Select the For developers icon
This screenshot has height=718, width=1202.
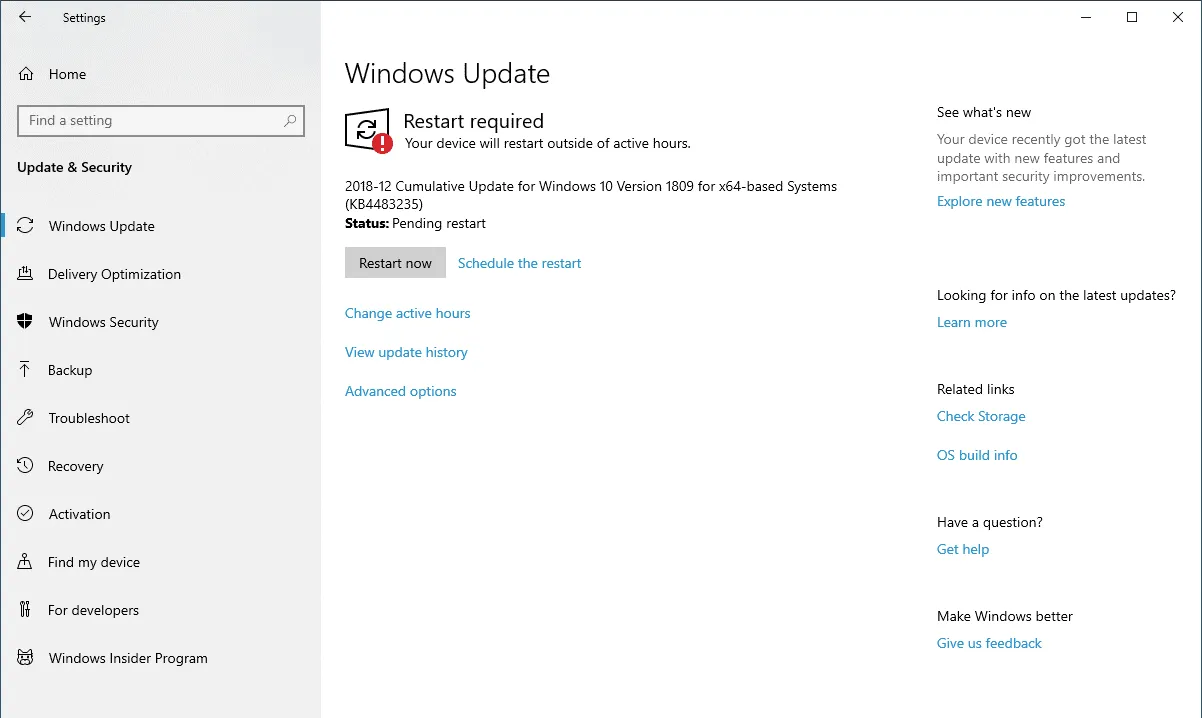(x=26, y=609)
